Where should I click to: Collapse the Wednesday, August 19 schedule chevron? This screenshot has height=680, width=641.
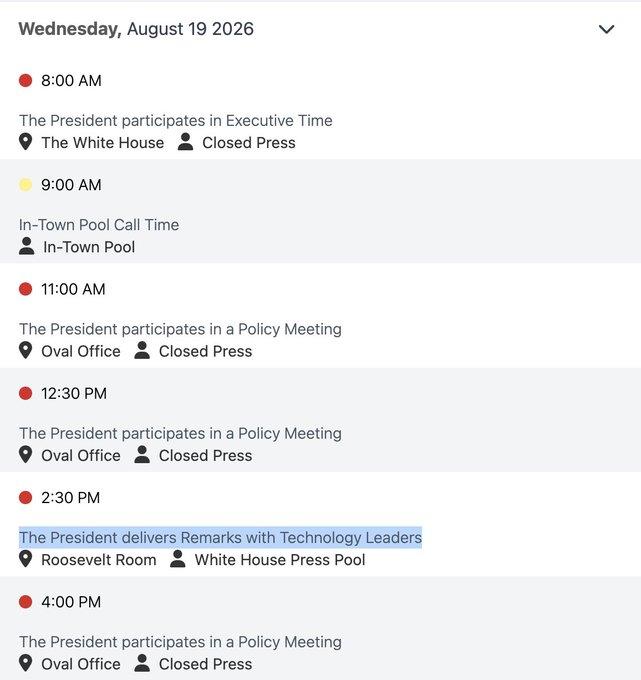tap(606, 29)
